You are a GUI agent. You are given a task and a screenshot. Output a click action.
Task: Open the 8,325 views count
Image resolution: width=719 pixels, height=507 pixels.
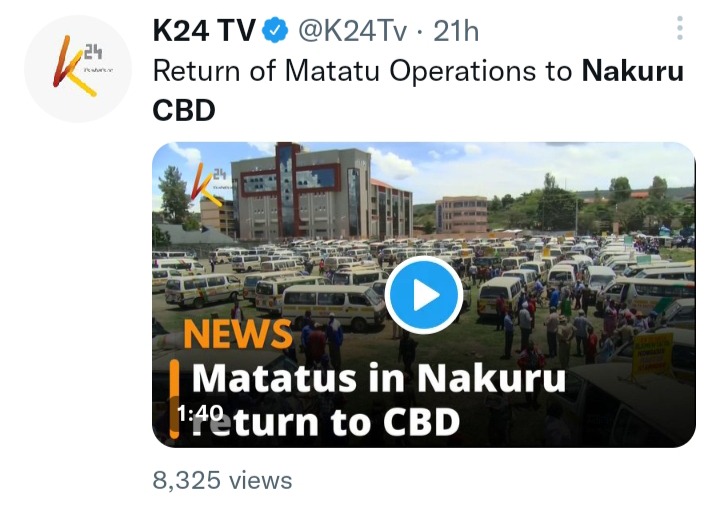pos(222,480)
